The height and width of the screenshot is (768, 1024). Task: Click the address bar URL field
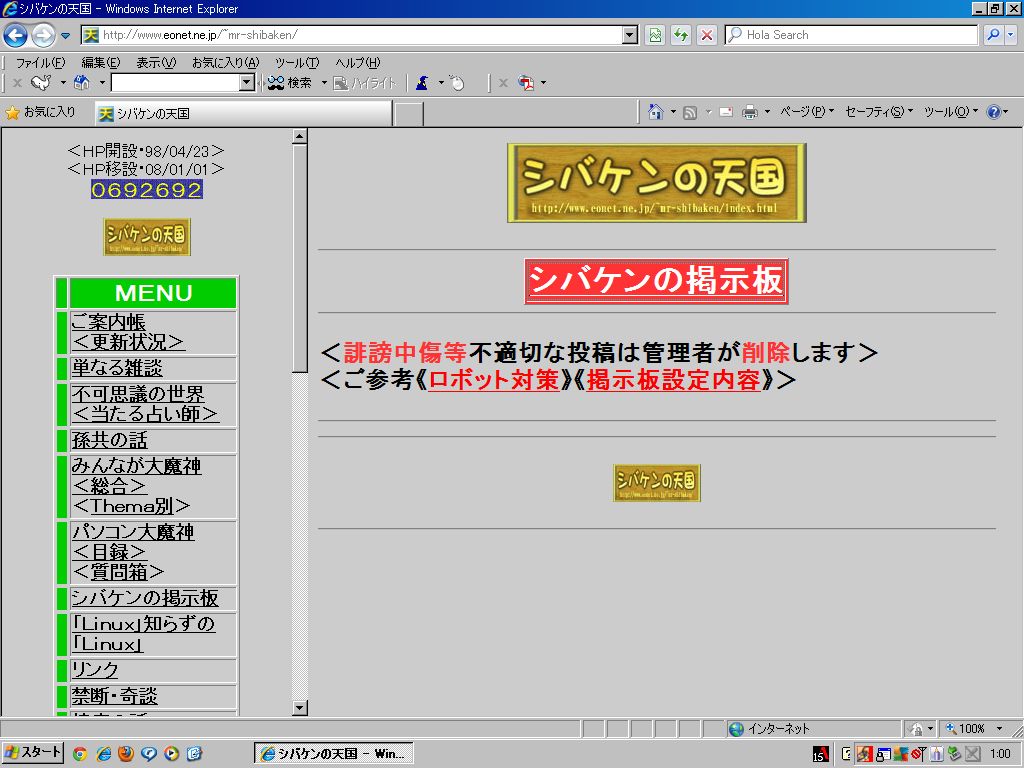click(353, 35)
